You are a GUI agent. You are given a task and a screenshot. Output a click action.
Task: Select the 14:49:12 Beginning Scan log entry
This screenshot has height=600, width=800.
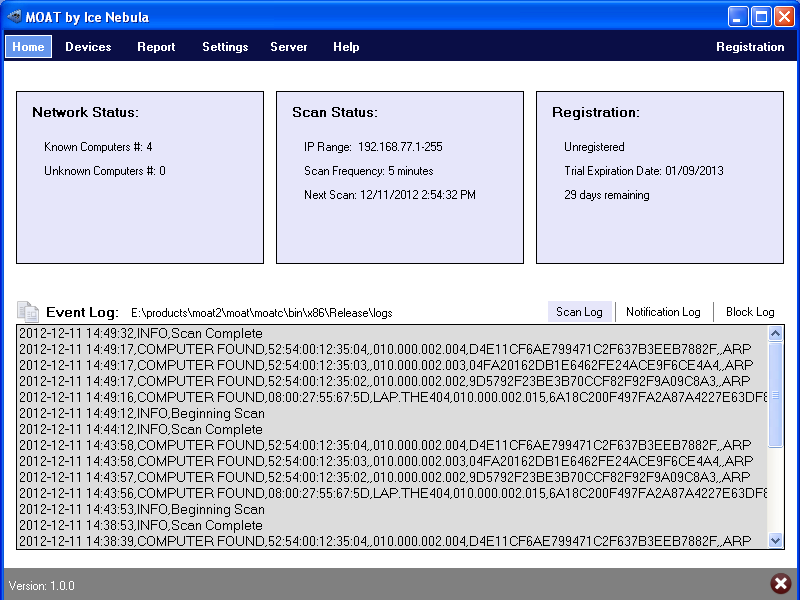[392, 413]
